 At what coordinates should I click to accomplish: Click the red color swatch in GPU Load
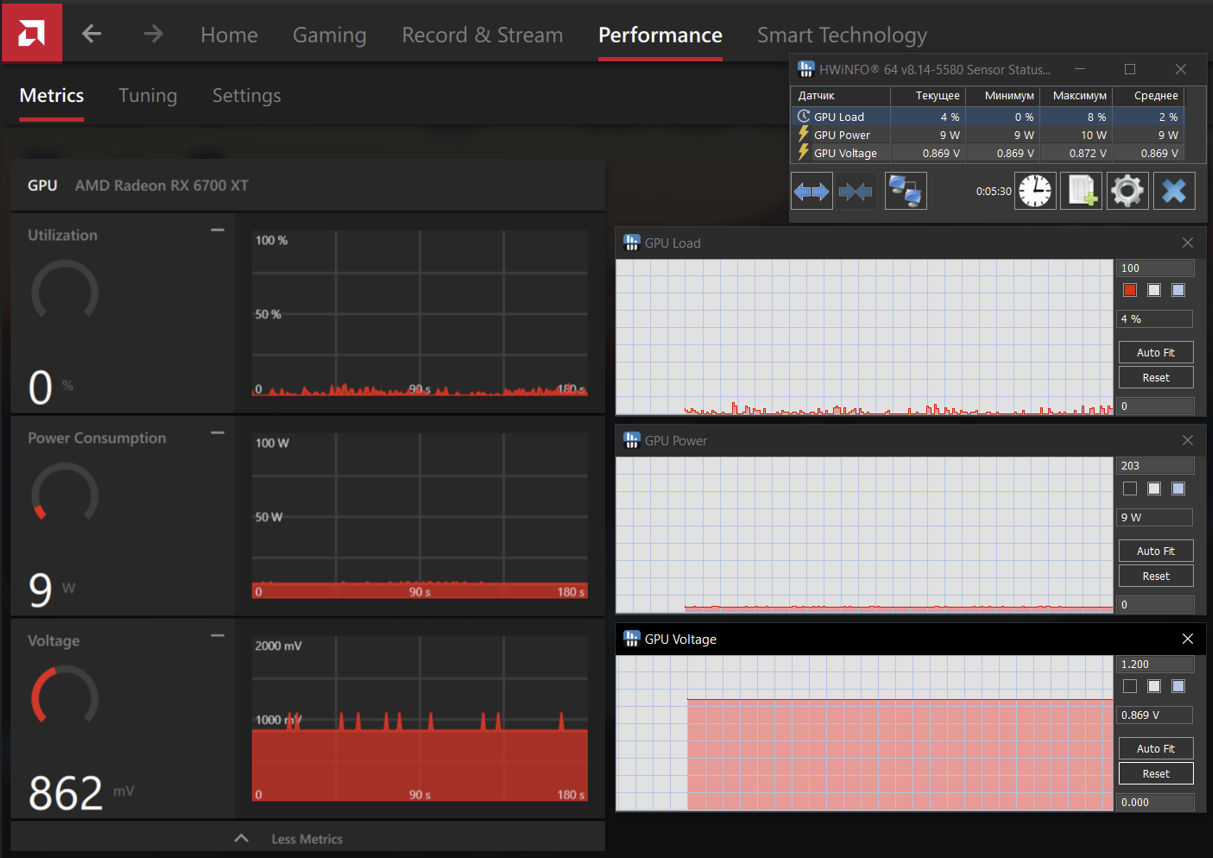click(x=1130, y=290)
